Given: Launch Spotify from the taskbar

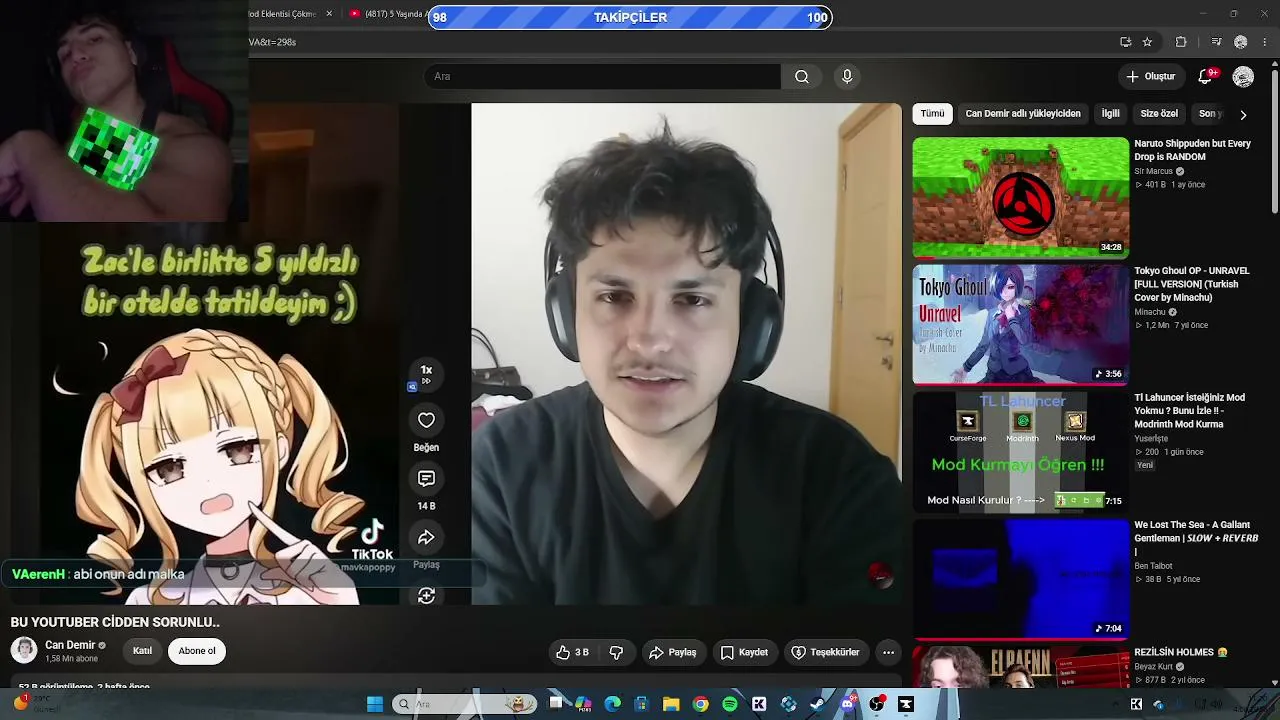Looking at the screenshot, I should coord(730,704).
